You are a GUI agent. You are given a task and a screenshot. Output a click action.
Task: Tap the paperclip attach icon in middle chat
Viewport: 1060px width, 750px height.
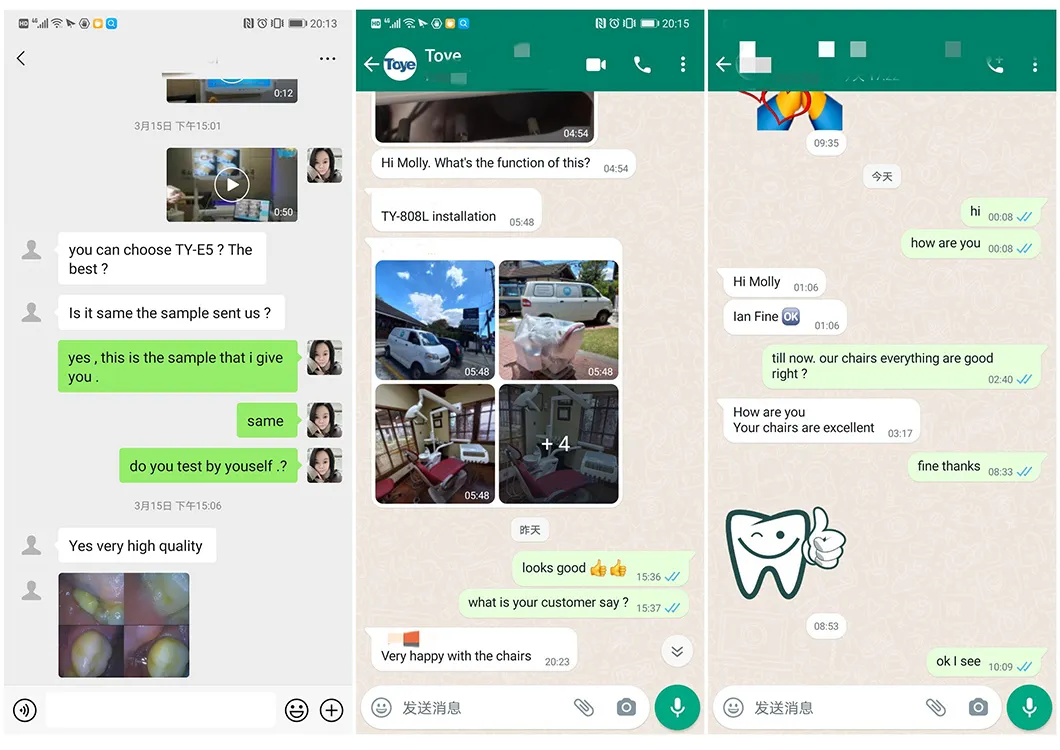584,708
